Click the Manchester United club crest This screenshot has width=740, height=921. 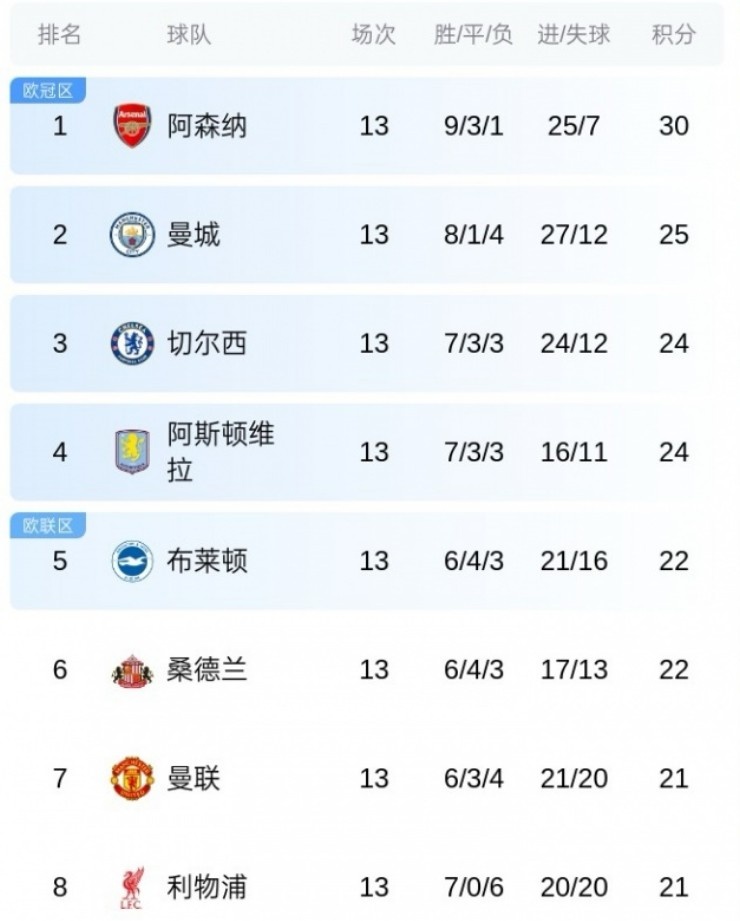[x=132, y=778]
